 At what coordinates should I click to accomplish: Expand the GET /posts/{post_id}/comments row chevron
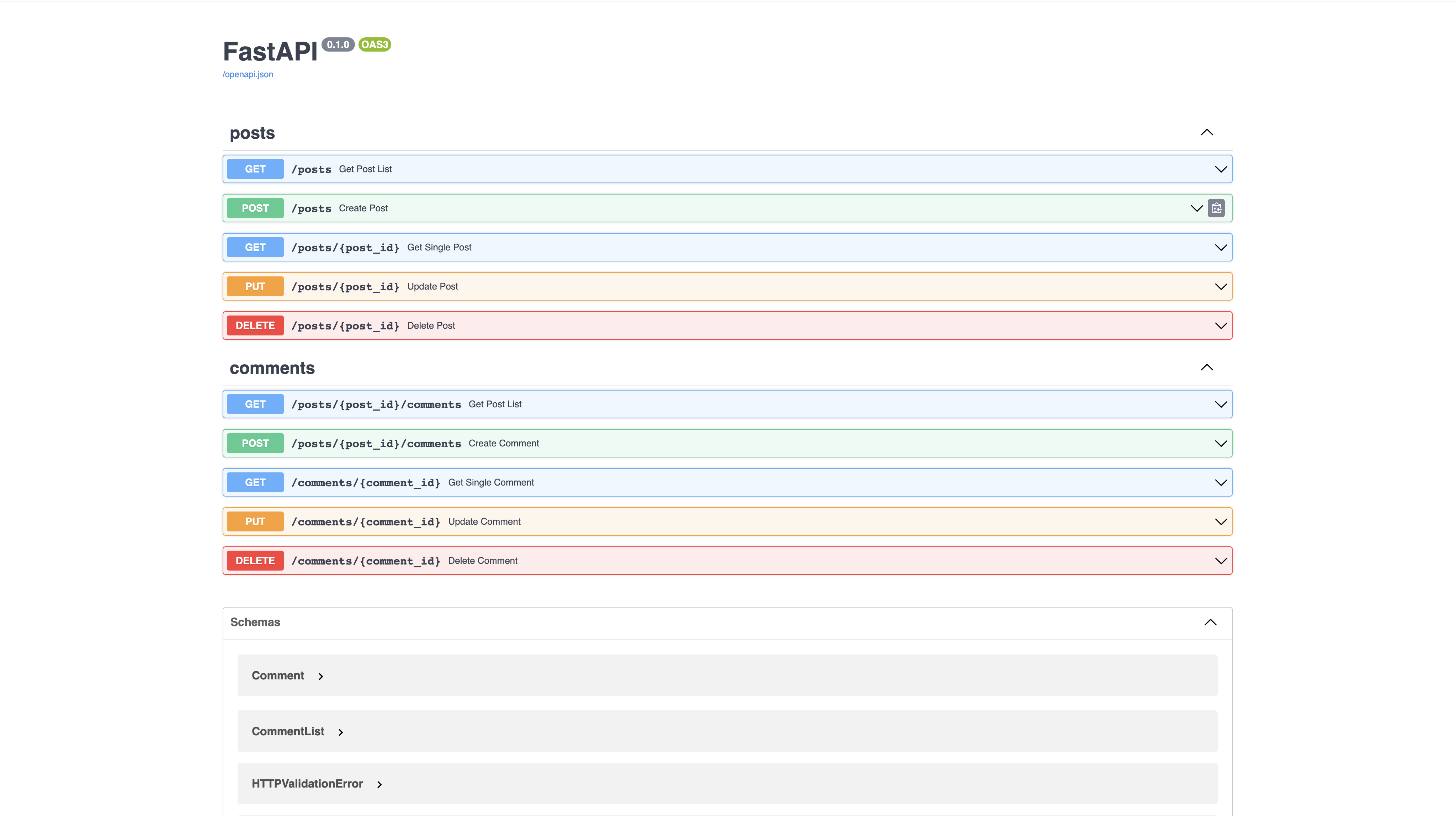click(x=1221, y=404)
